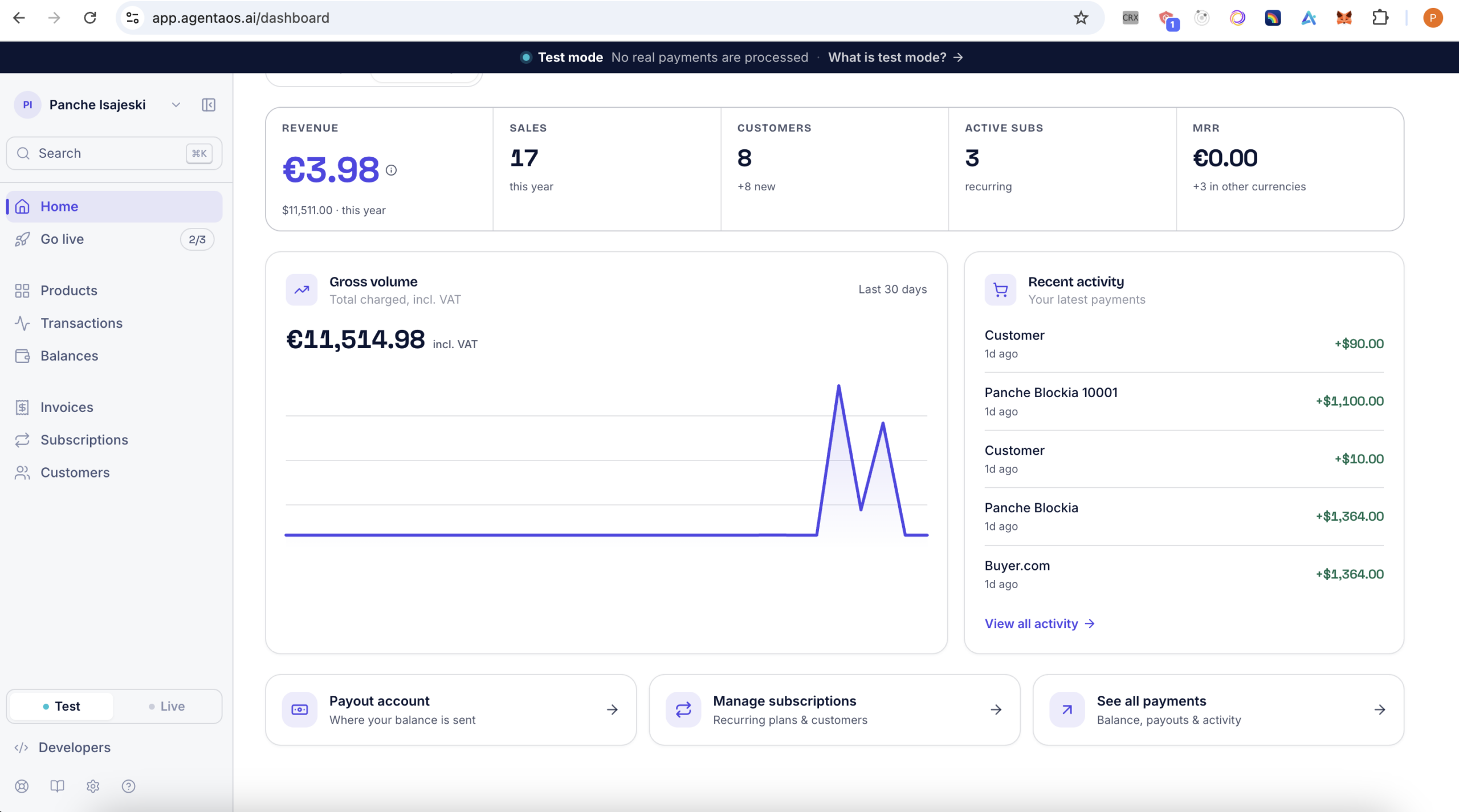Reload the dashboard page
Image resolution: width=1459 pixels, height=812 pixels.
pyautogui.click(x=90, y=18)
